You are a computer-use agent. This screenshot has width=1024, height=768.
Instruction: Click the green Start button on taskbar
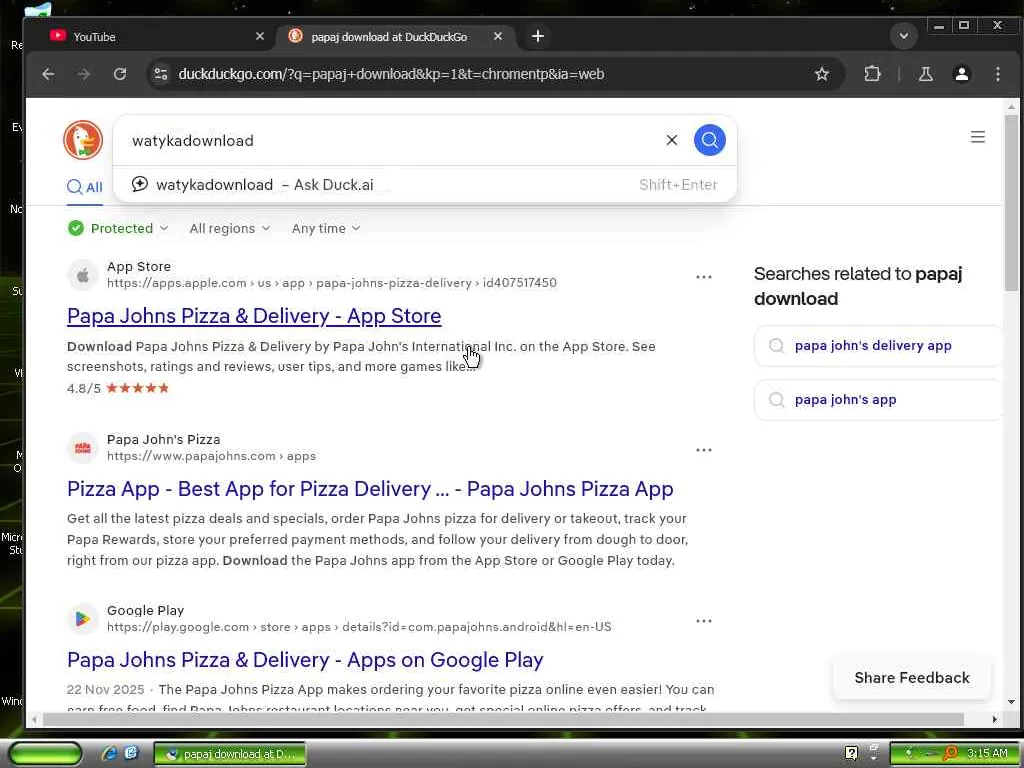pos(45,754)
